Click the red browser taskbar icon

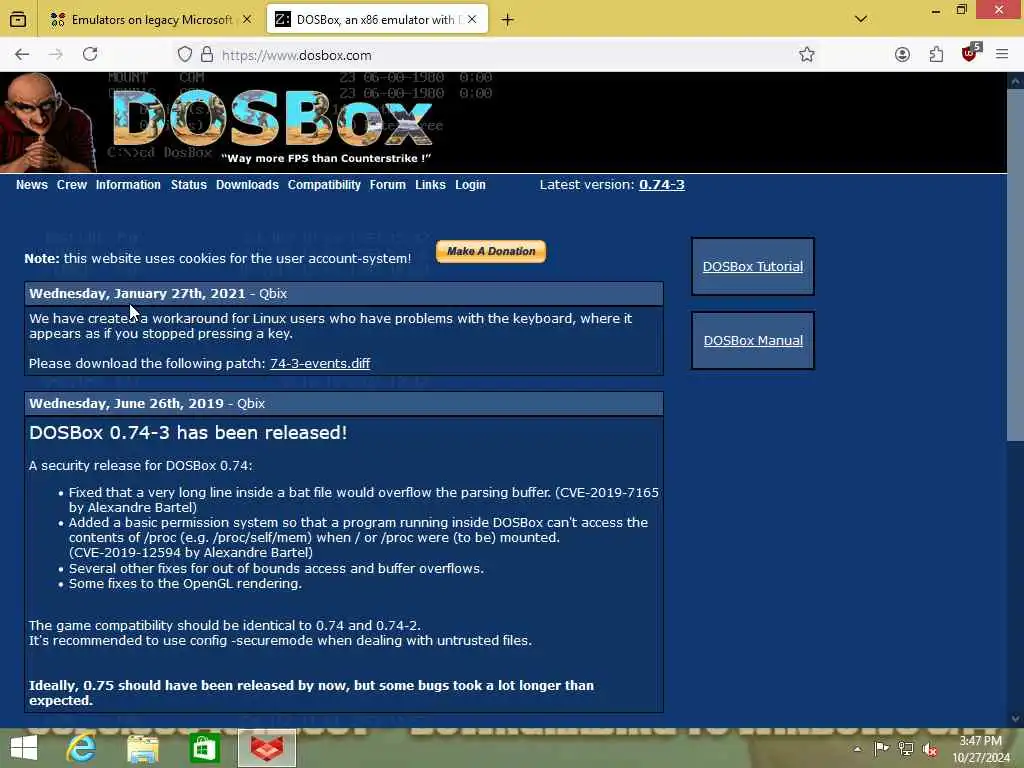point(267,748)
